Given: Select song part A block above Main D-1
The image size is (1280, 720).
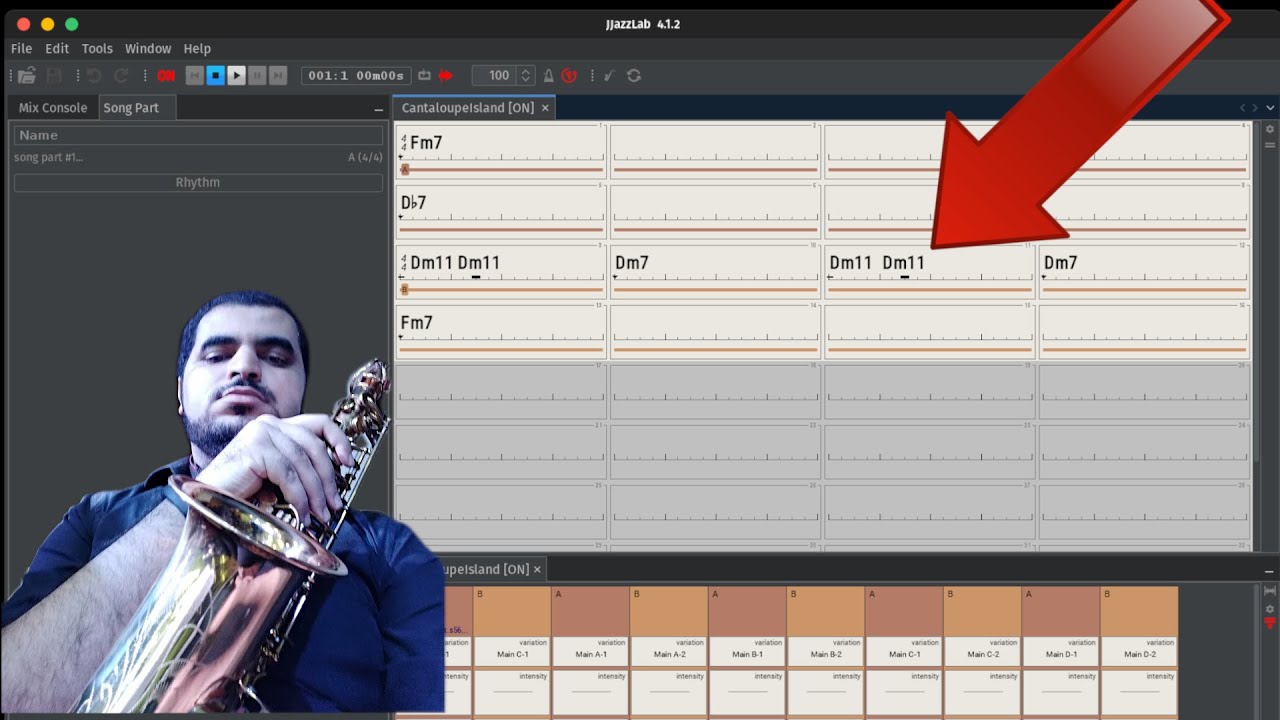Looking at the screenshot, I should [x=1061, y=611].
